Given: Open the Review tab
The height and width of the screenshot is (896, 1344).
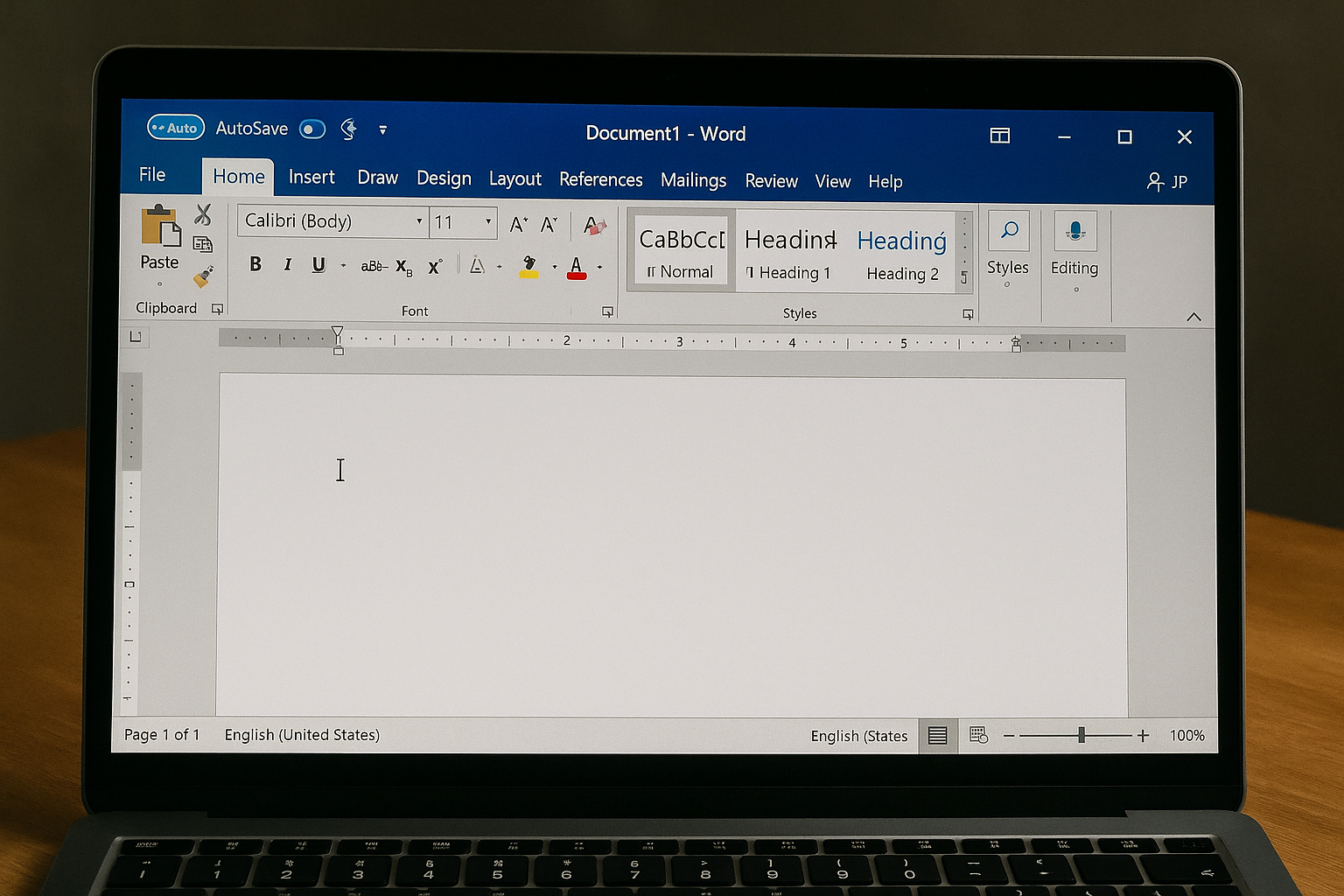Looking at the screenshot, I should click(772, 181).
